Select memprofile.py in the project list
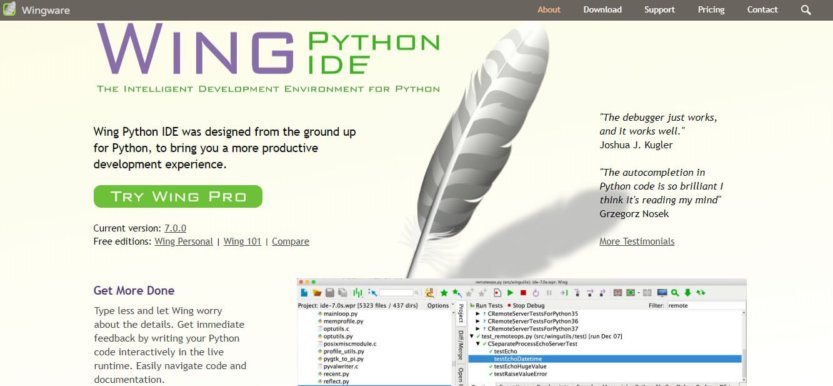 (343, 321)
